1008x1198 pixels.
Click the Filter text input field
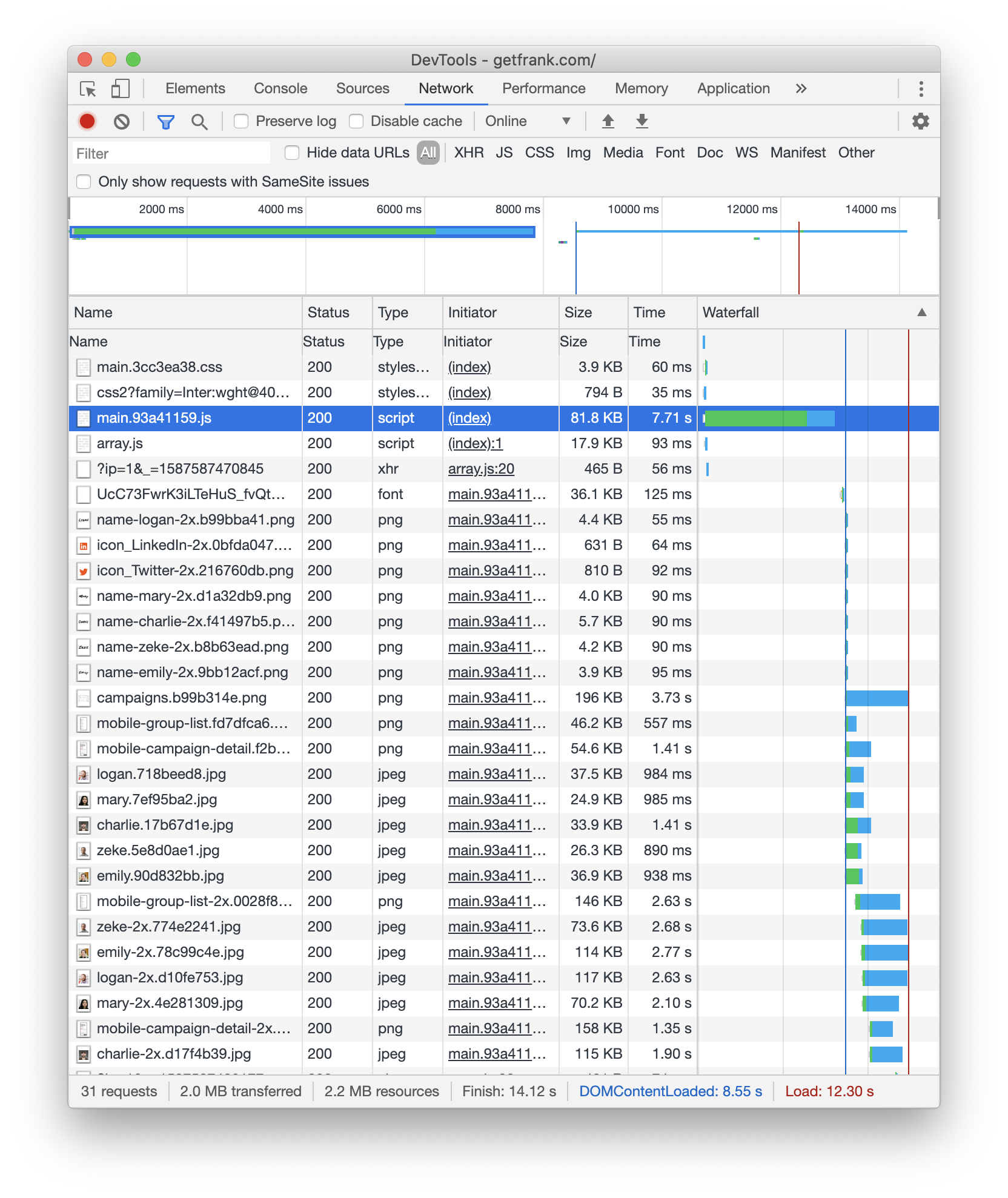click(x=171, y=153)
